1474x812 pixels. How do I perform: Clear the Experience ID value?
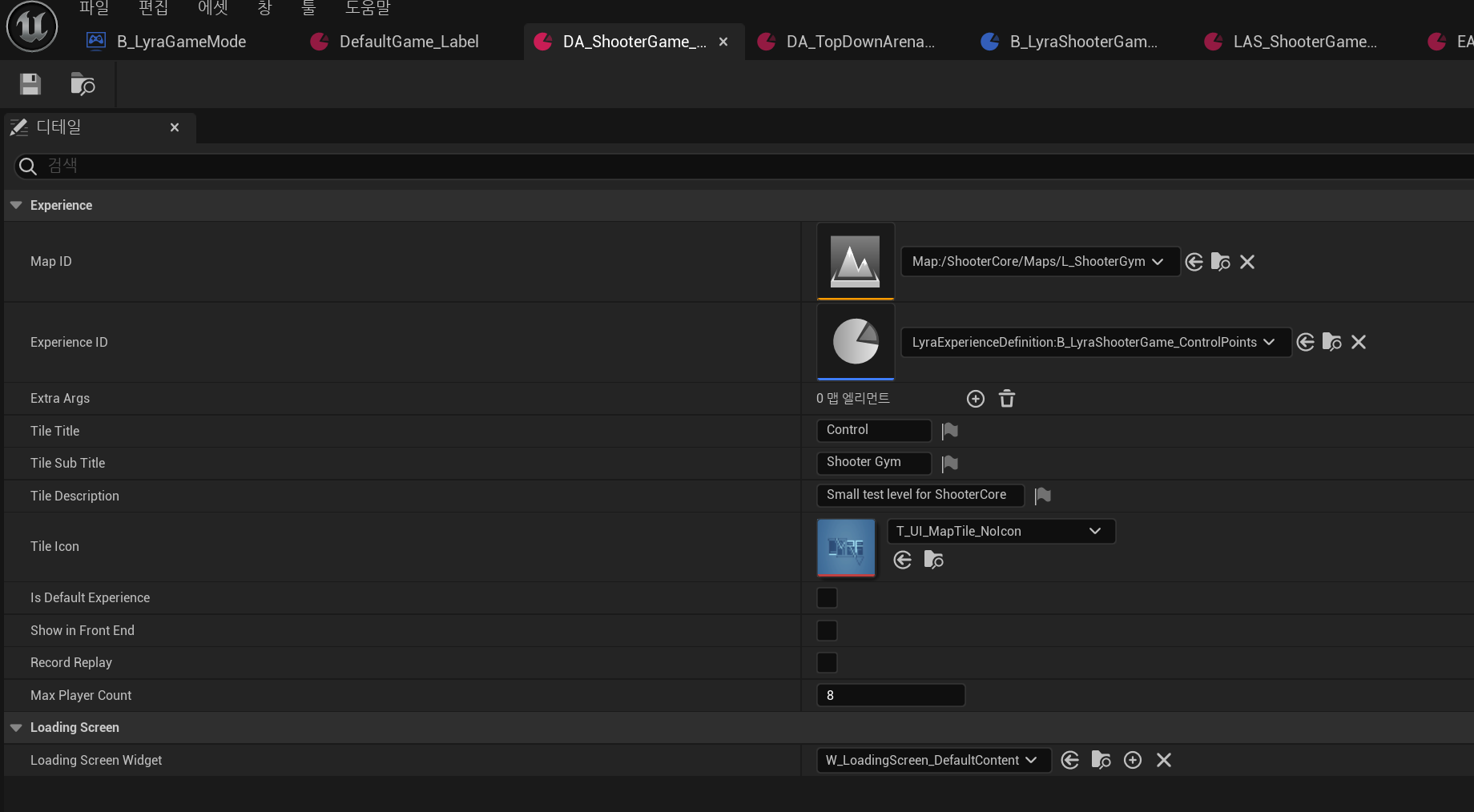click(x=1359, y=342)
